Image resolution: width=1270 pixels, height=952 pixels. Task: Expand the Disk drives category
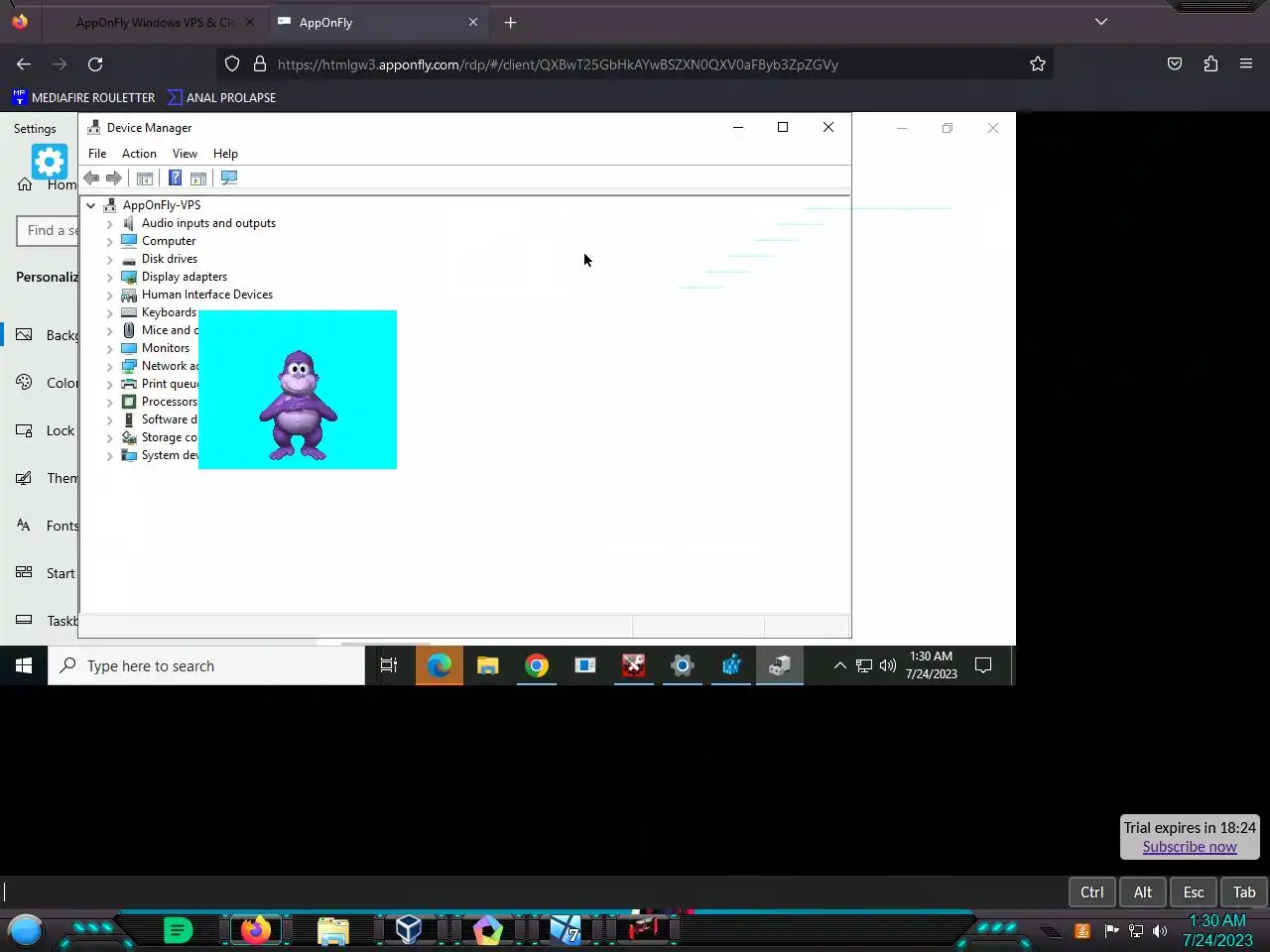pos(110,260)
